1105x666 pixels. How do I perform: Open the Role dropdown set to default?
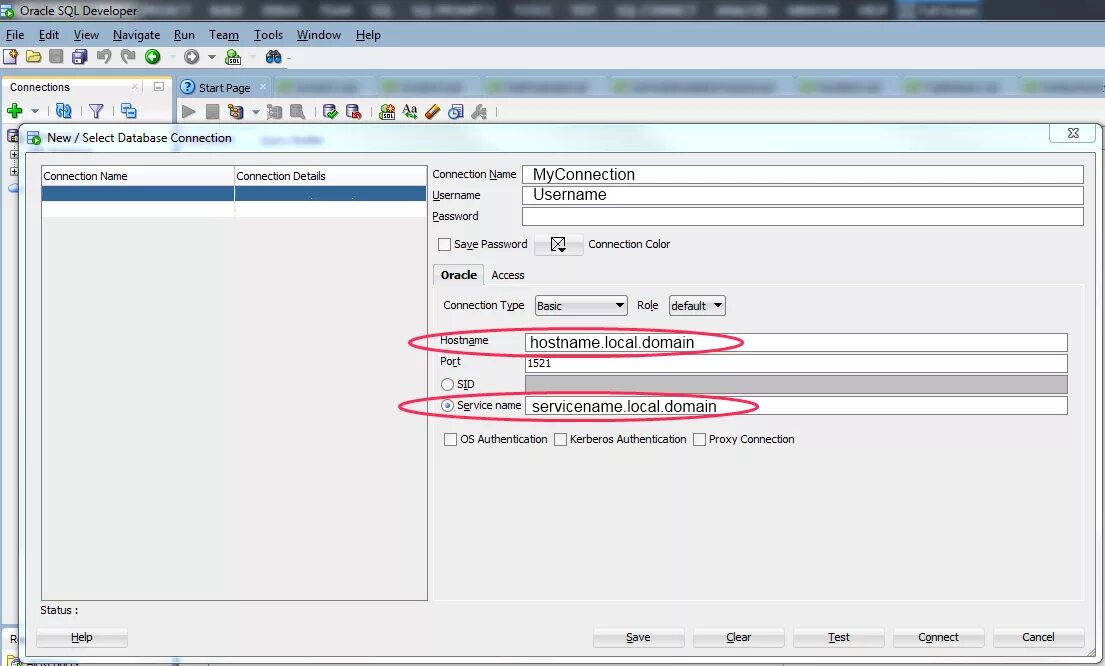click(697, 305)
